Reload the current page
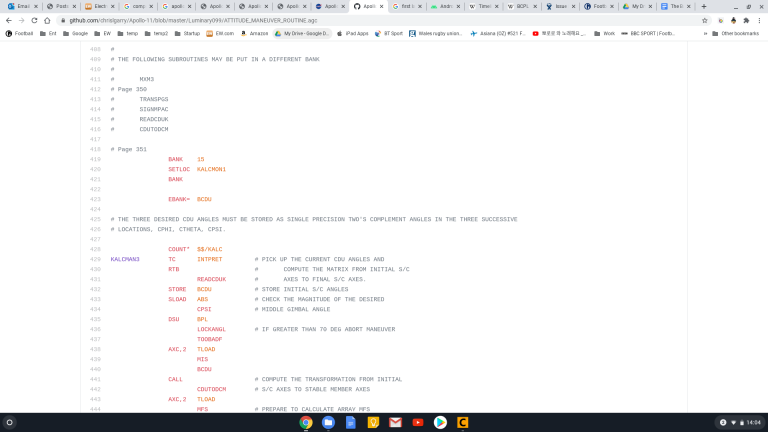 pyautogui.click(x=35, y=20)
